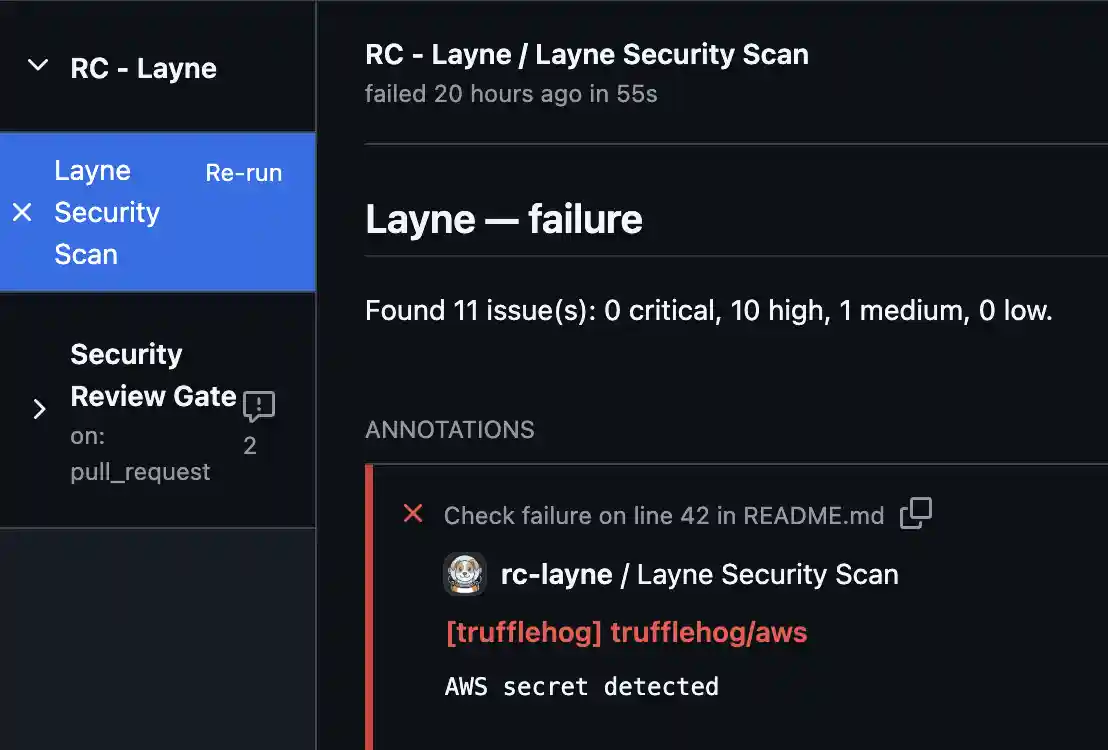Click the Check failure on line 42 text
This screenshot has width=1108, height=750.
tap(663, 515)
